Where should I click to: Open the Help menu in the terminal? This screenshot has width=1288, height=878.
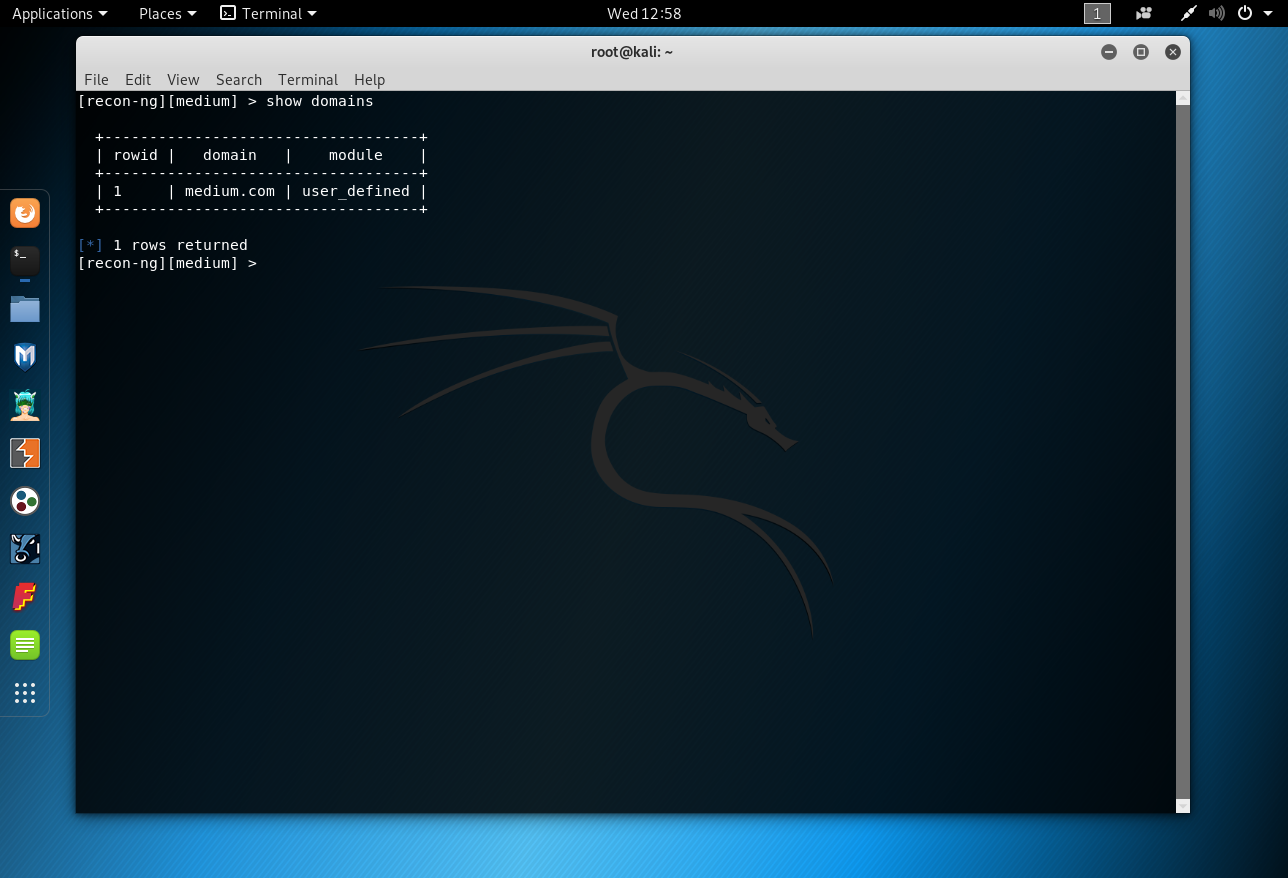coord(369,79)
